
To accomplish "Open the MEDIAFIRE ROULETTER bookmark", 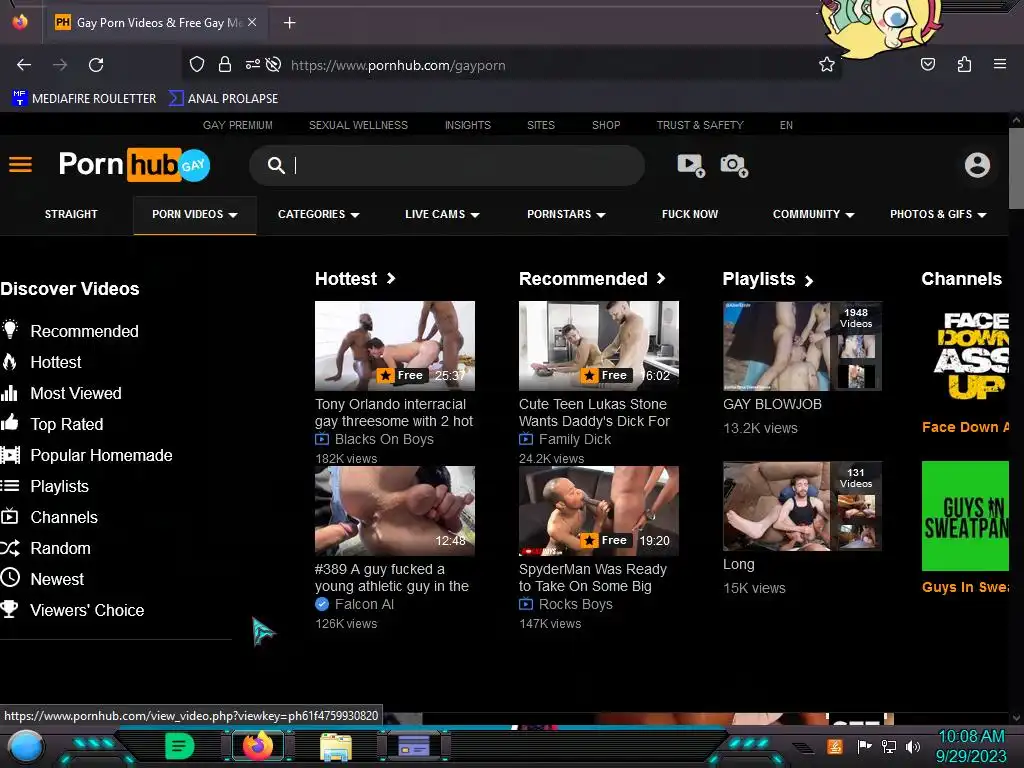I will point(84,99).
